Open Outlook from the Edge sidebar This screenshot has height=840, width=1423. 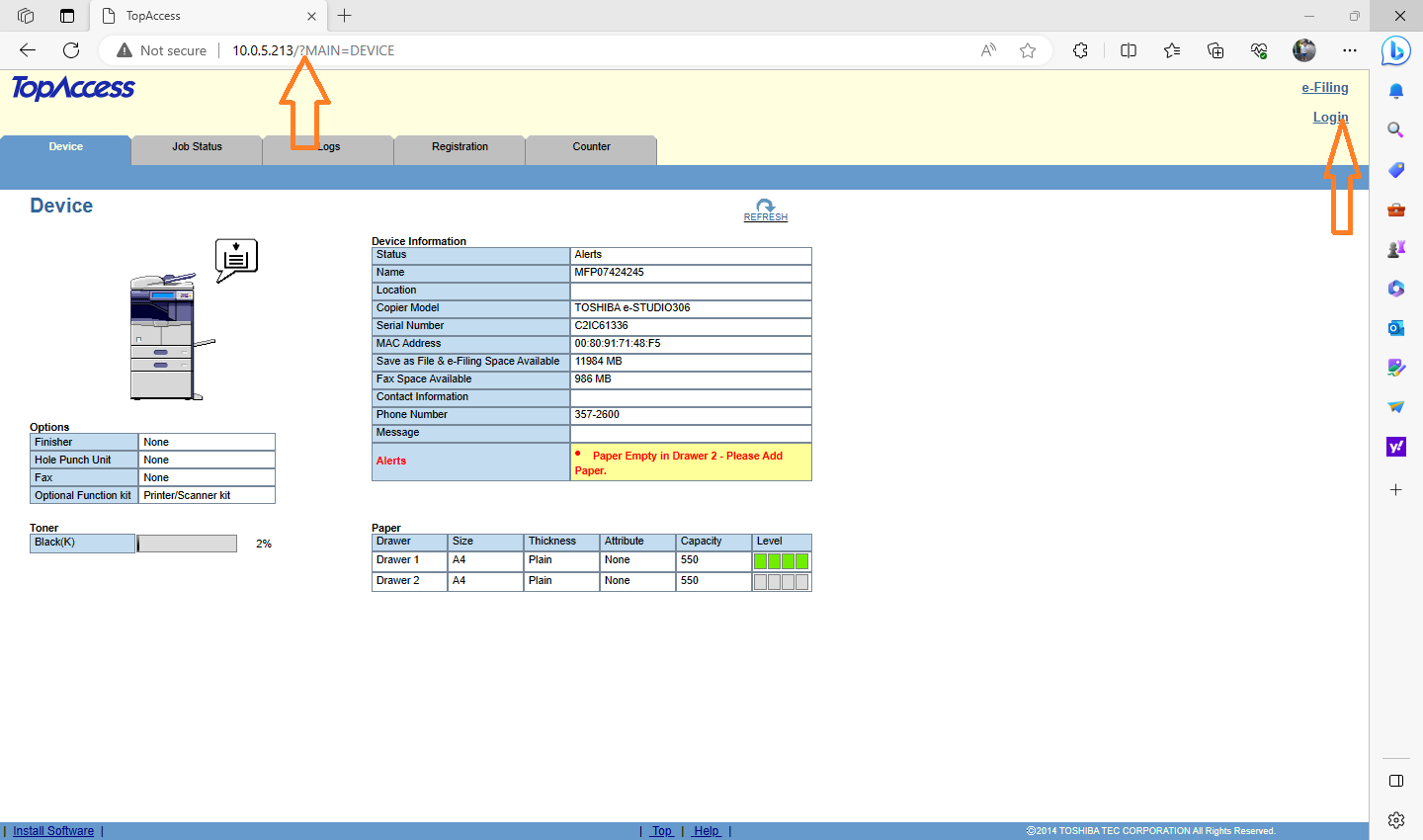click(1395, 328)
